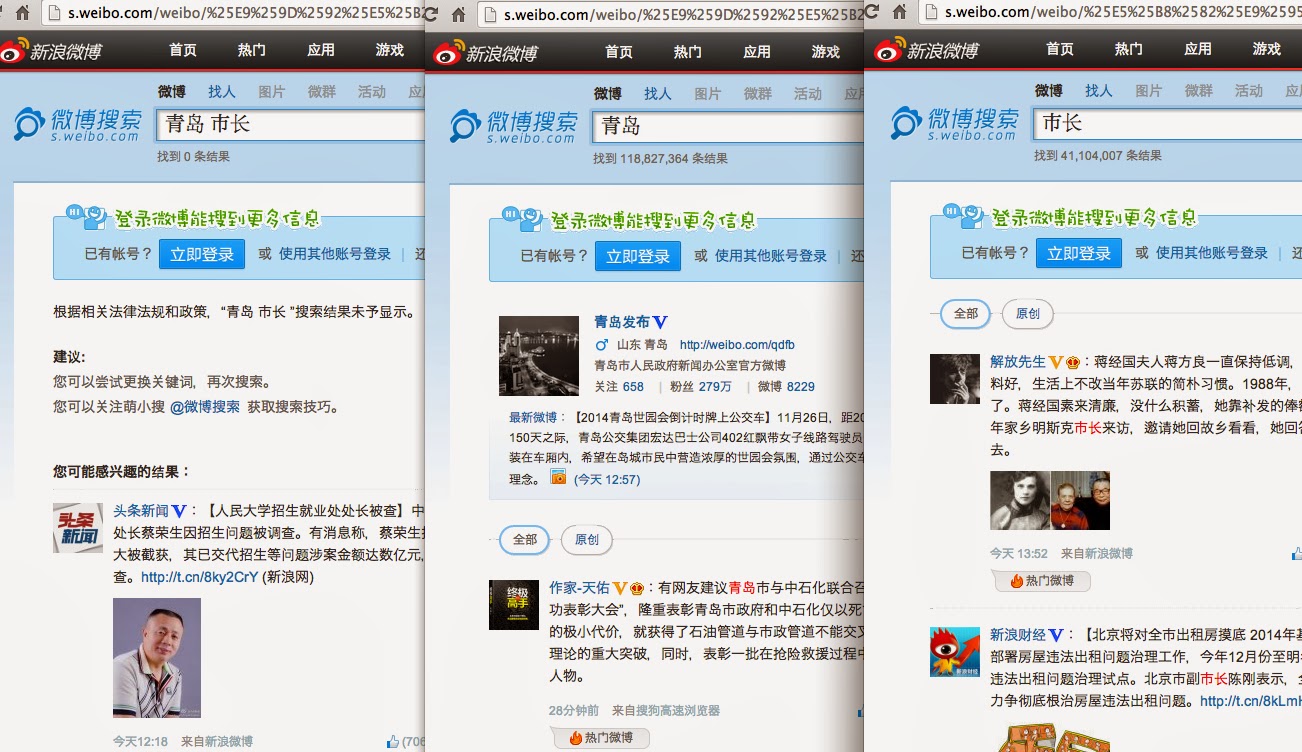Click 使用其他账号登录 in the left window
Screen dimensions: 1302x752
click(335, 254)
